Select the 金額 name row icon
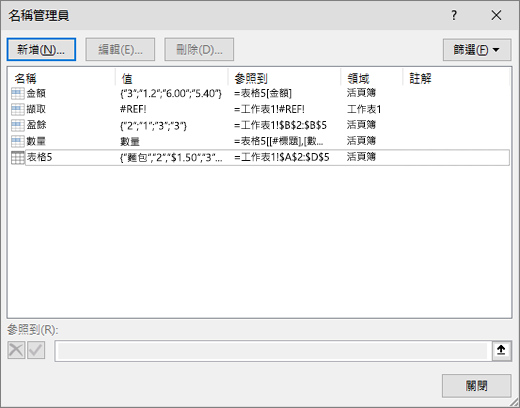The height and width of the screenshot is (408, 520). pyautogui.click(x=18, y=93)
